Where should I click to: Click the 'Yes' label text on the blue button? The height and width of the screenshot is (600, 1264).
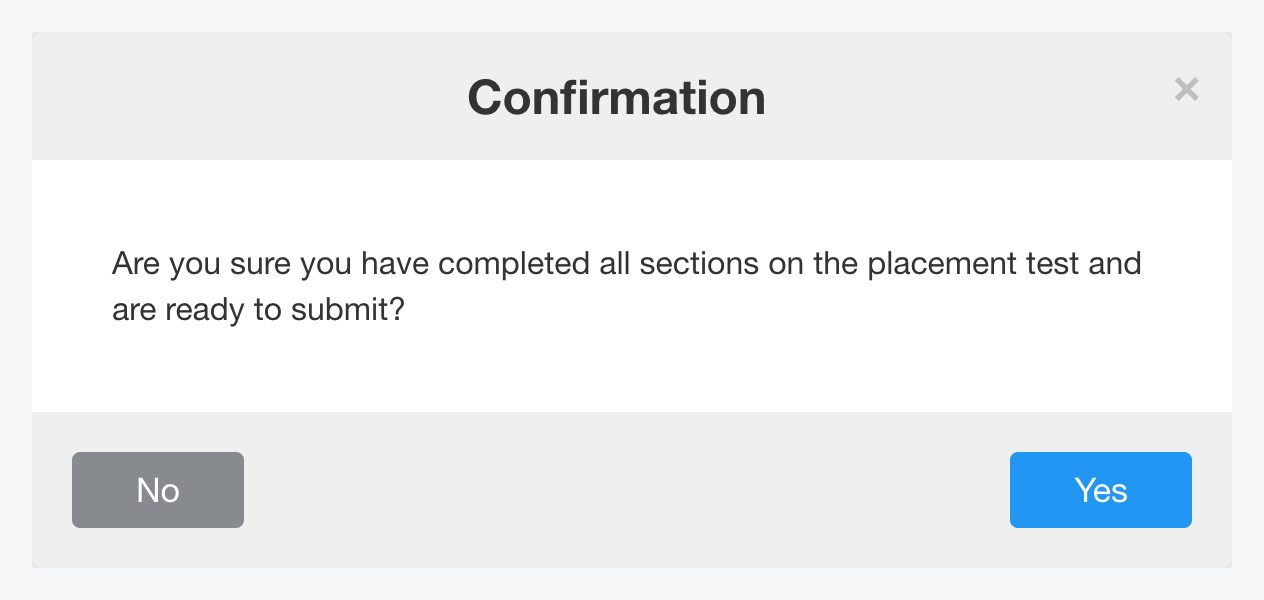click(1101, 490)
